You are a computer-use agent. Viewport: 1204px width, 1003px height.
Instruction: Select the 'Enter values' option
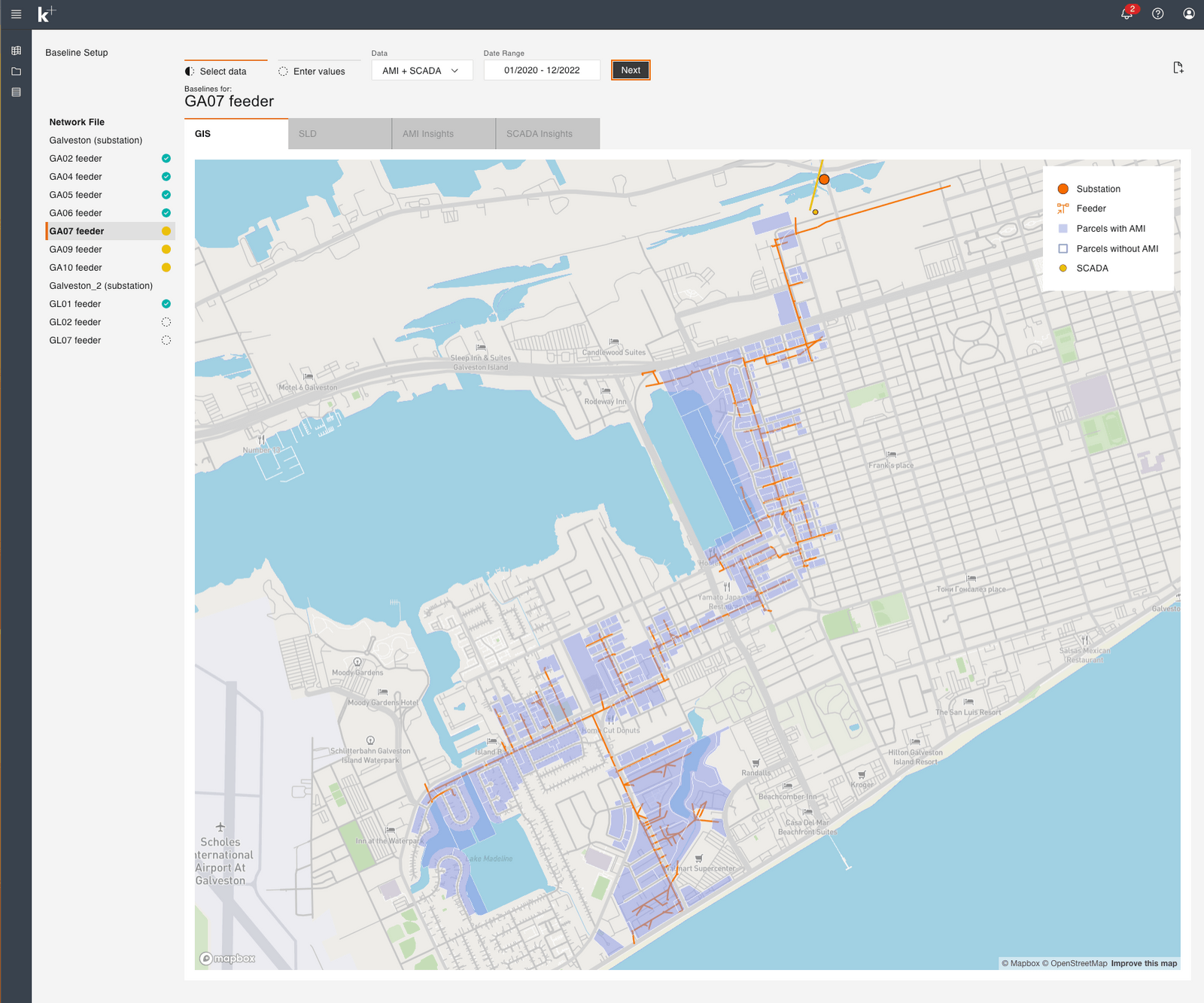click(312, 71)
